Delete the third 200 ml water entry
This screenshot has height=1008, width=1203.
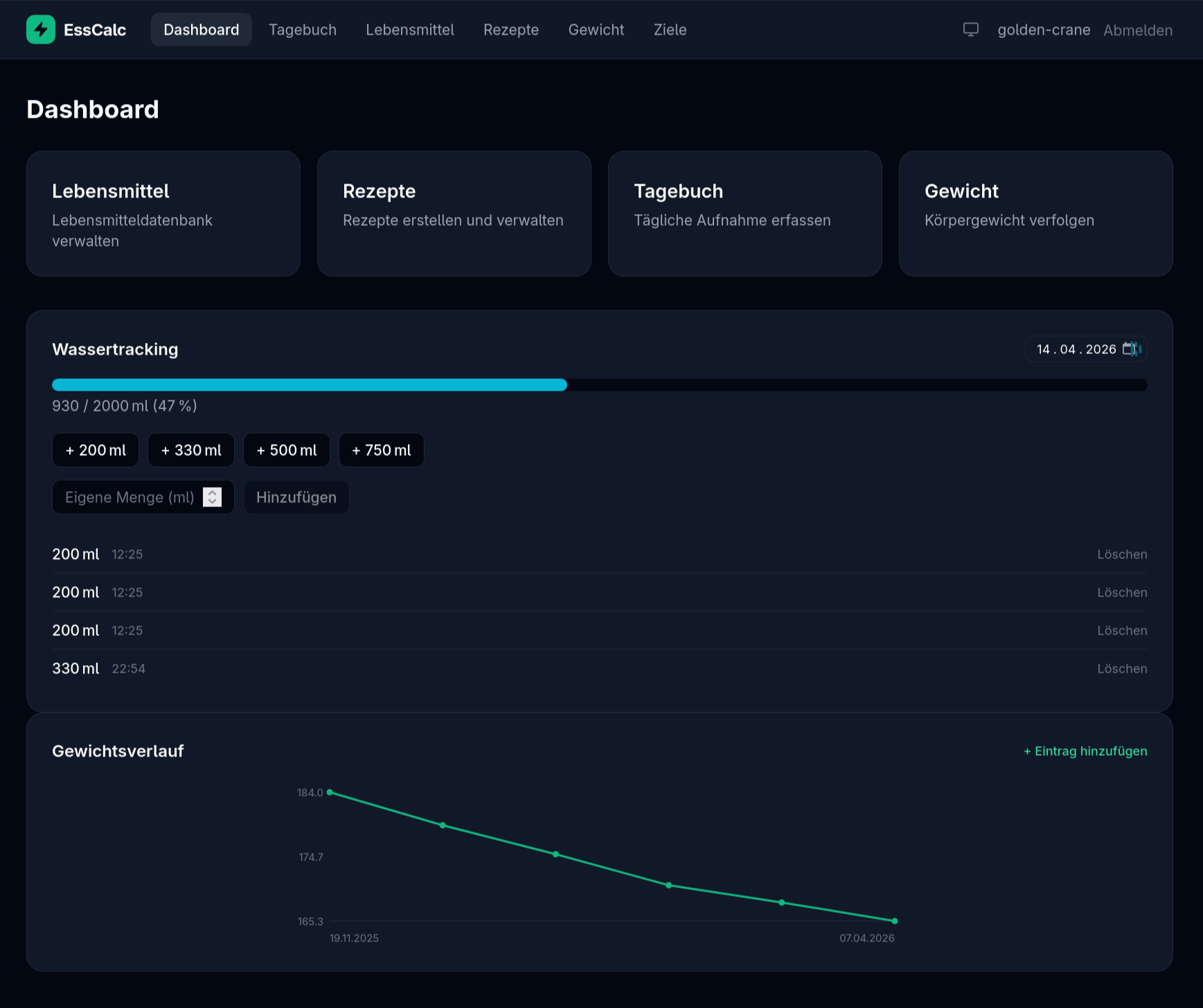[x=1122, y=630]
